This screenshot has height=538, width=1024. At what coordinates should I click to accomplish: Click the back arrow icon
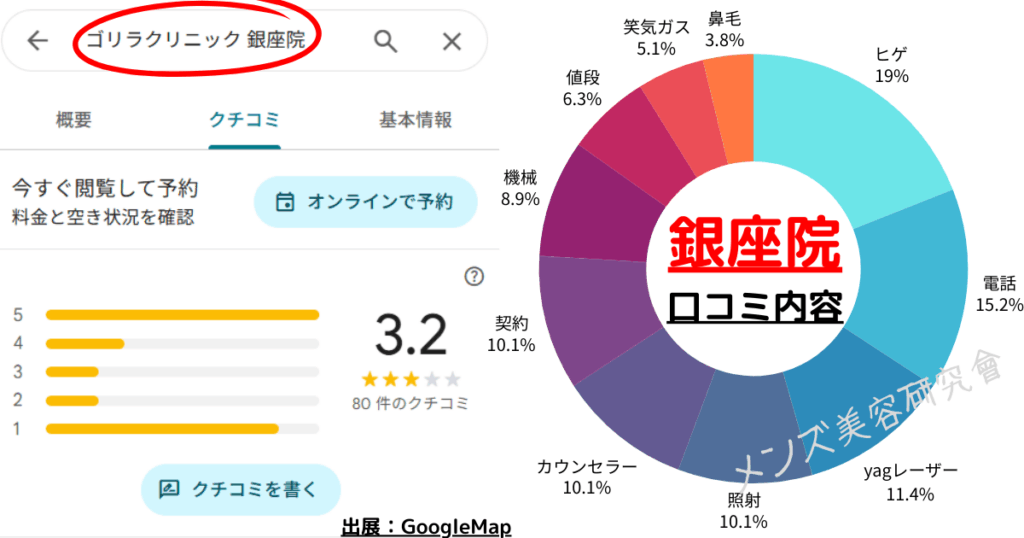click(38, 41)
